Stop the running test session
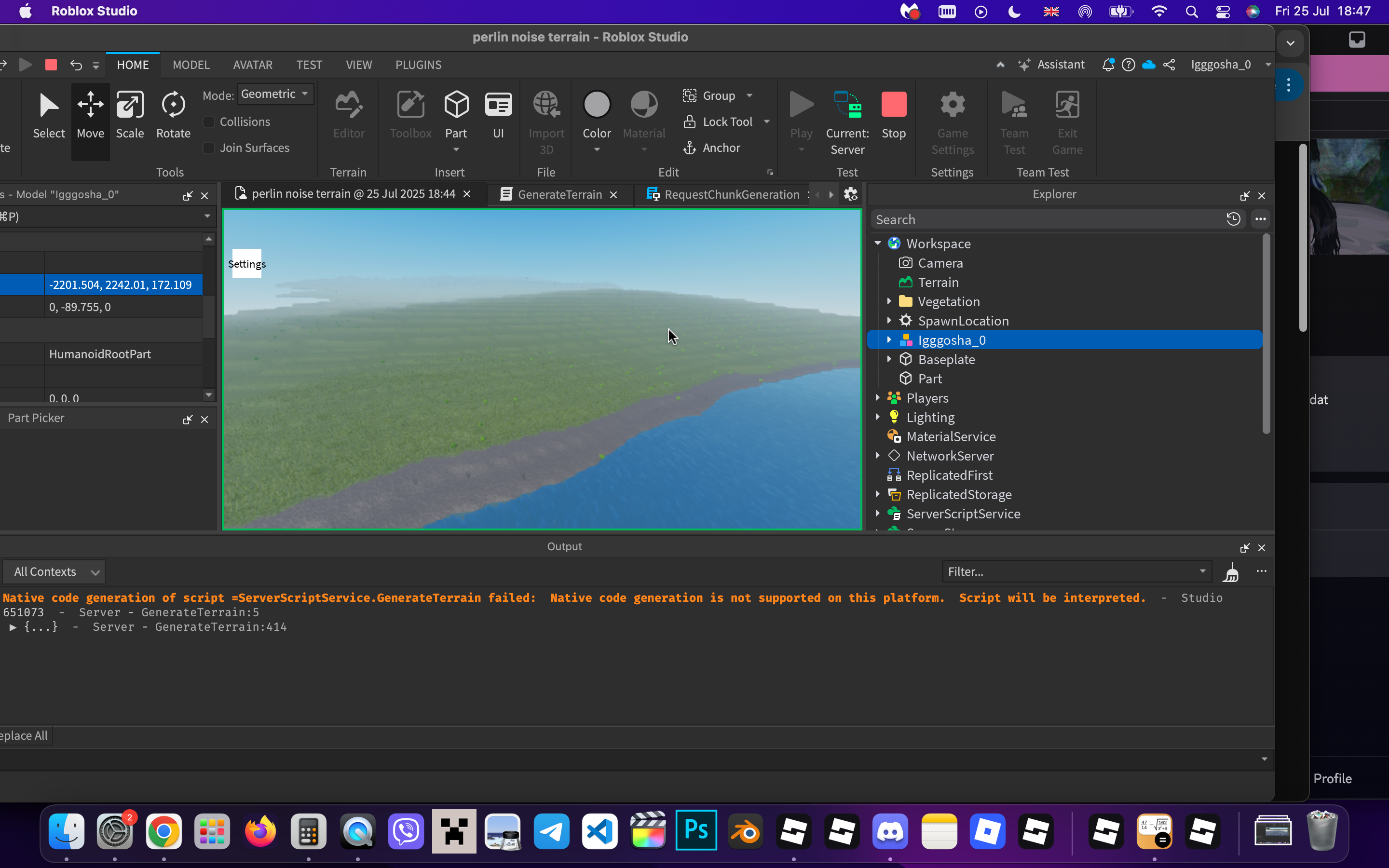The height and width of the screenshot is (868, 1389). coord(893,115)
